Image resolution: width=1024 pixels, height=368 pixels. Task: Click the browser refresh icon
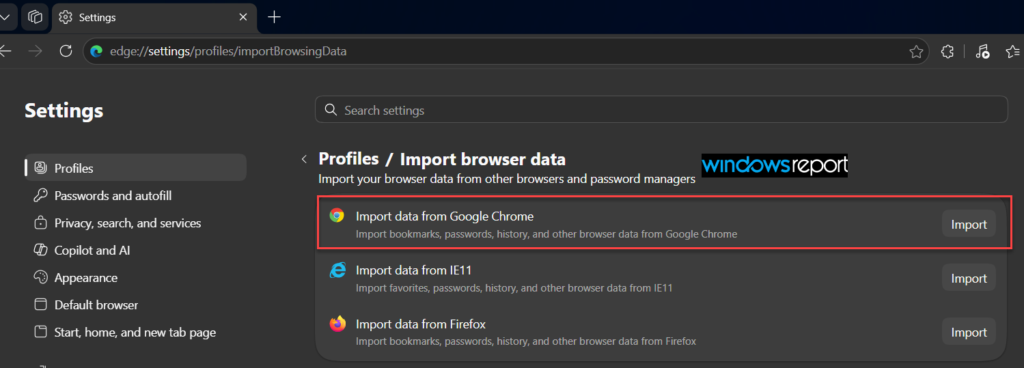pos(66,52)
